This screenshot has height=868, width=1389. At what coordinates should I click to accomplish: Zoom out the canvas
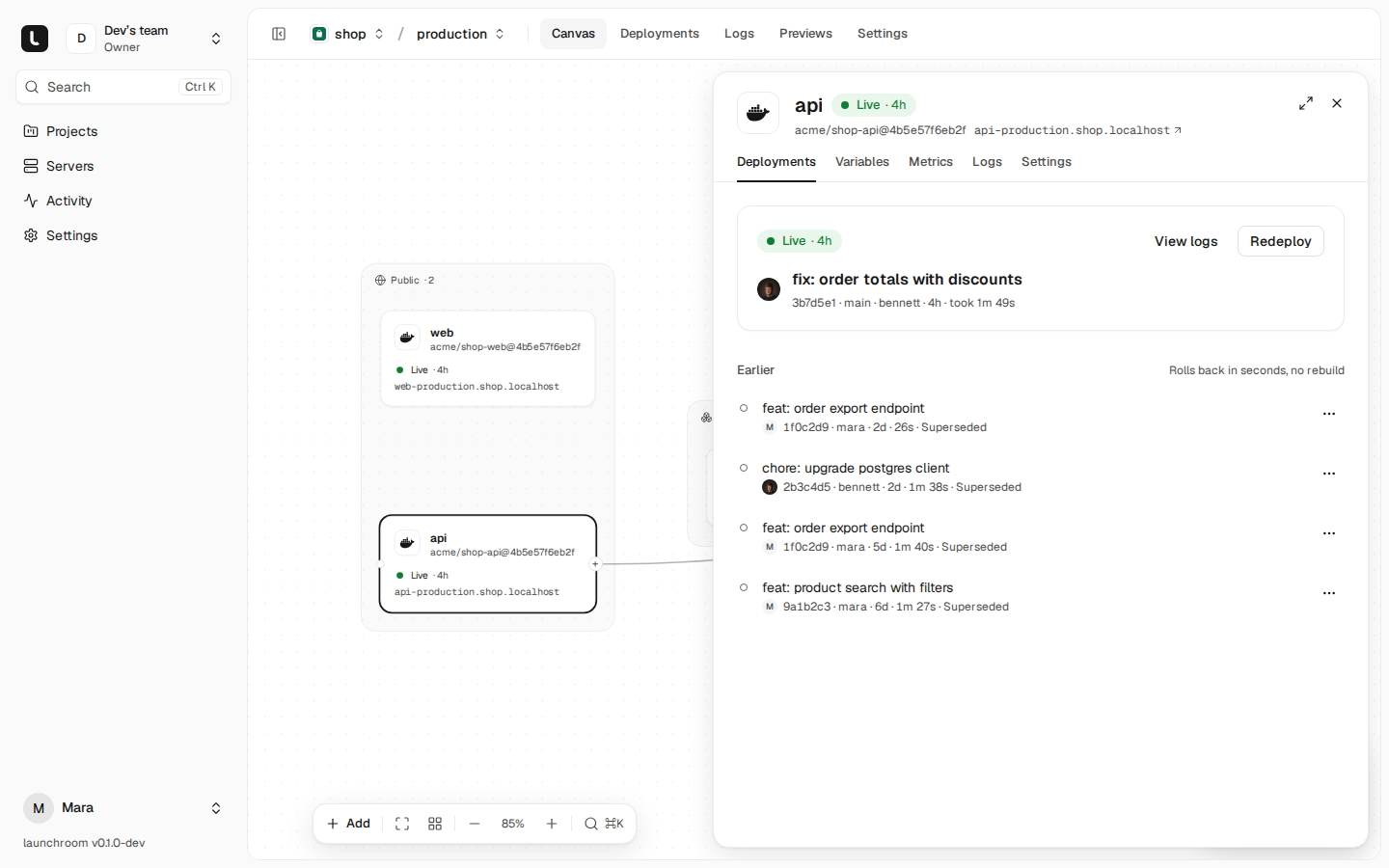[475, 824]
